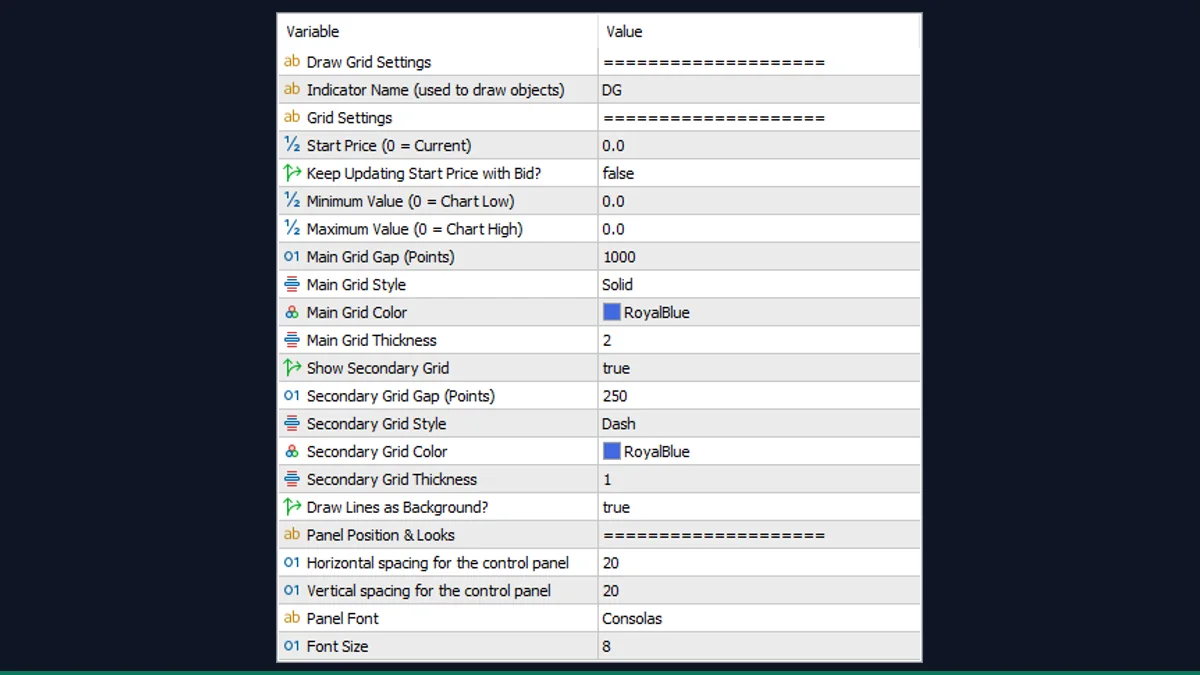Edit the Vertical spacing value 20
This screenshot has width=1200, height=675.
point(759,591)
